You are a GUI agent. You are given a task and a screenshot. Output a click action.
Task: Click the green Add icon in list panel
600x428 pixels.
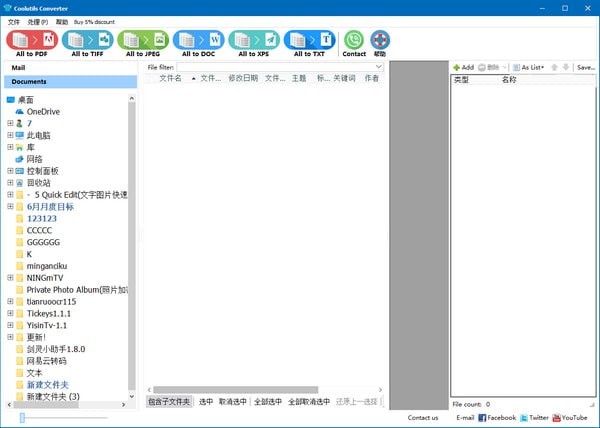[x=463, y=67]
